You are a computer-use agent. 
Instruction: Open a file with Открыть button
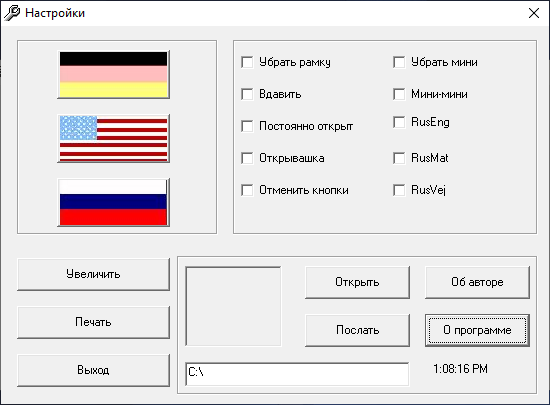click(357, 283)
